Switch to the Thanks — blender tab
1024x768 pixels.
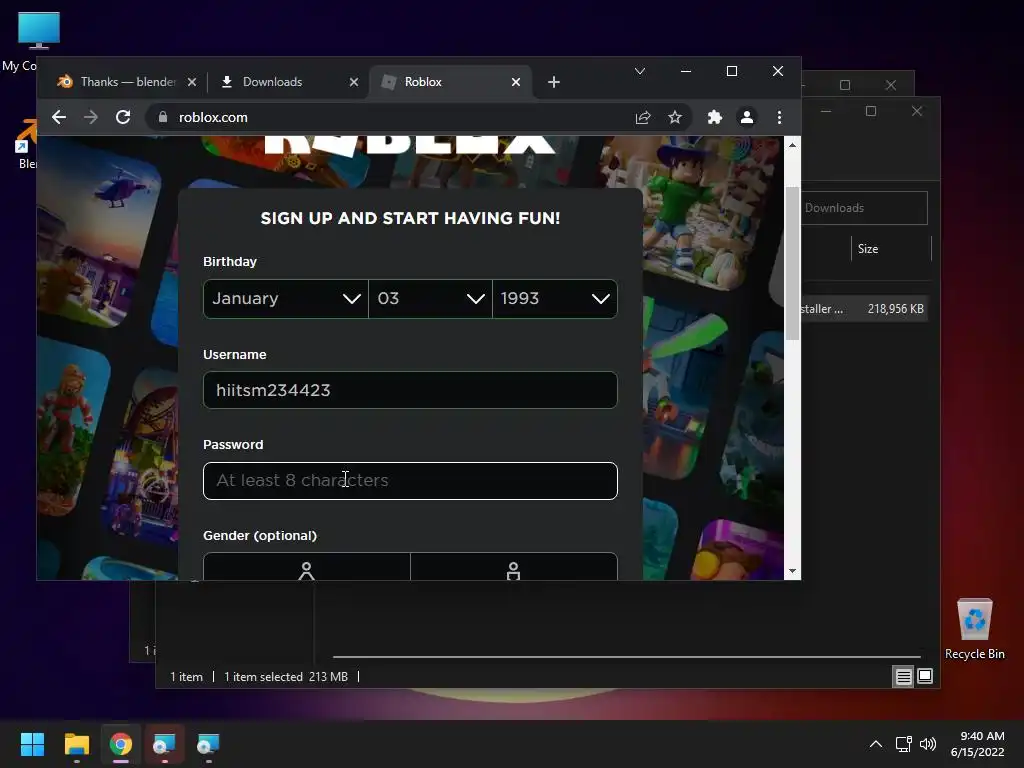[126, 82]
